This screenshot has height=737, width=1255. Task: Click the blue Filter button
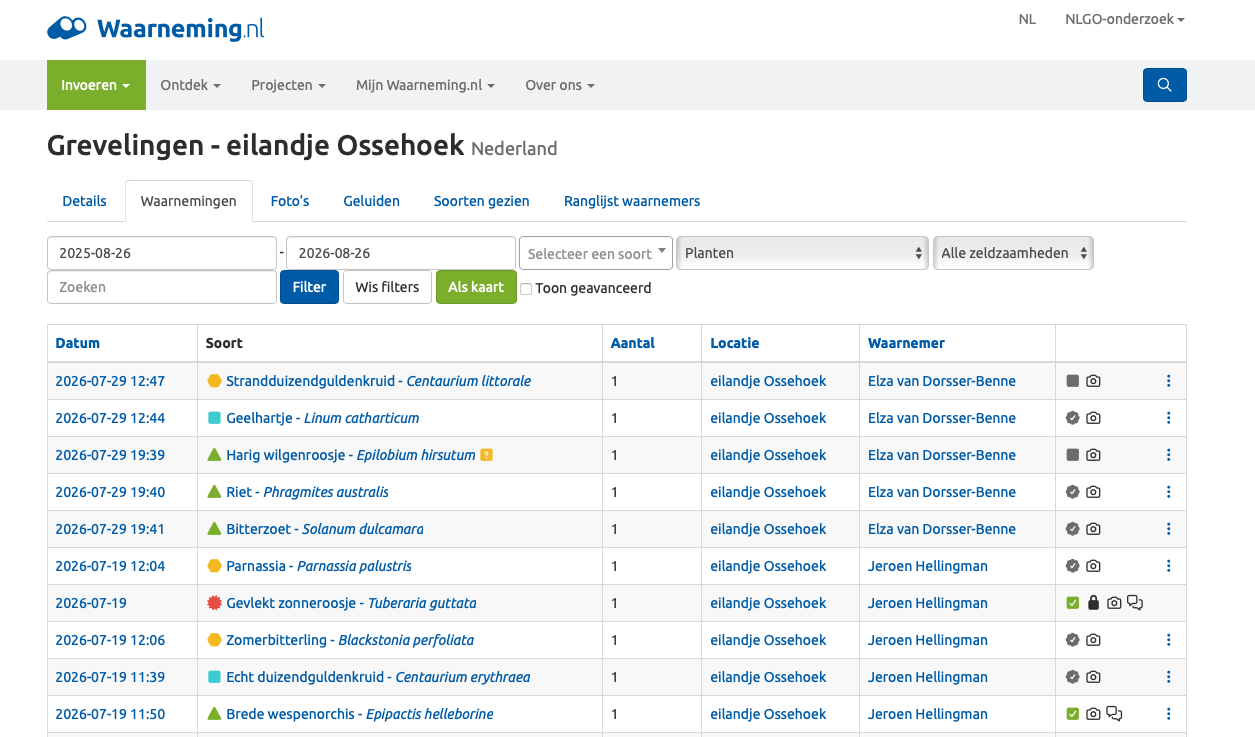click(x=309, y=287)
